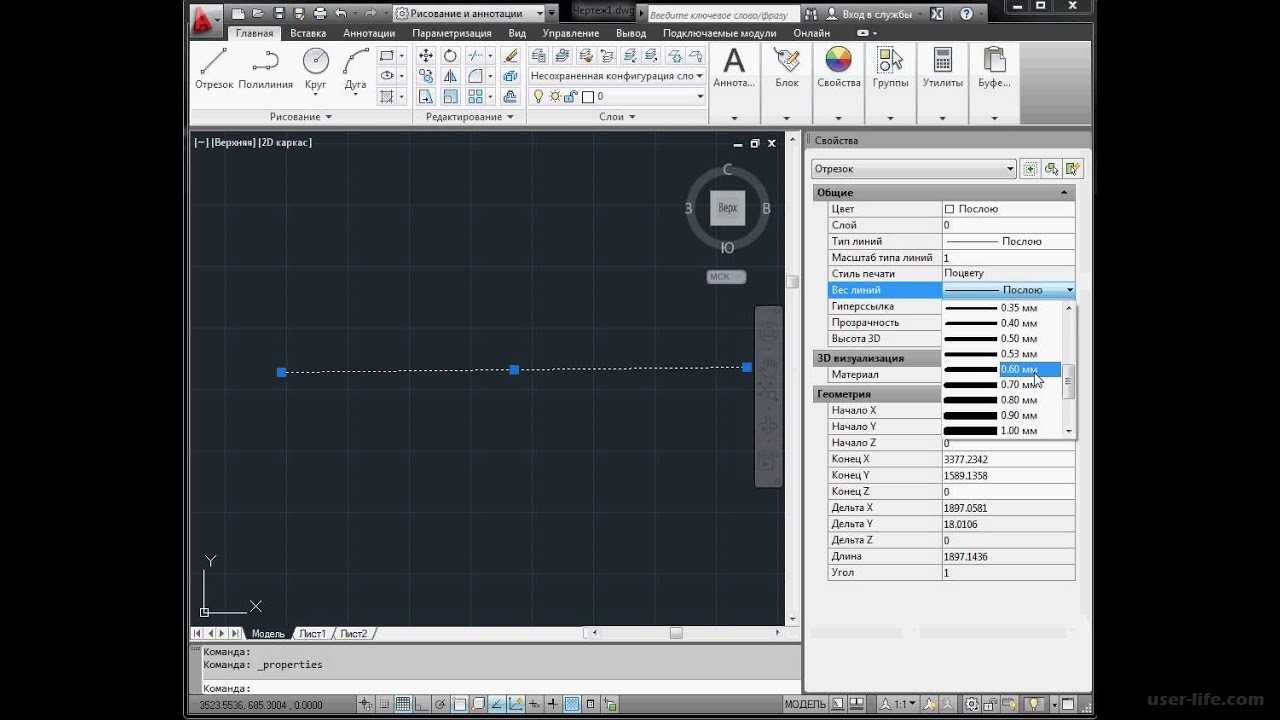Open the Утилиты calculator panel

pyautogui.click(x=942, y=68)
